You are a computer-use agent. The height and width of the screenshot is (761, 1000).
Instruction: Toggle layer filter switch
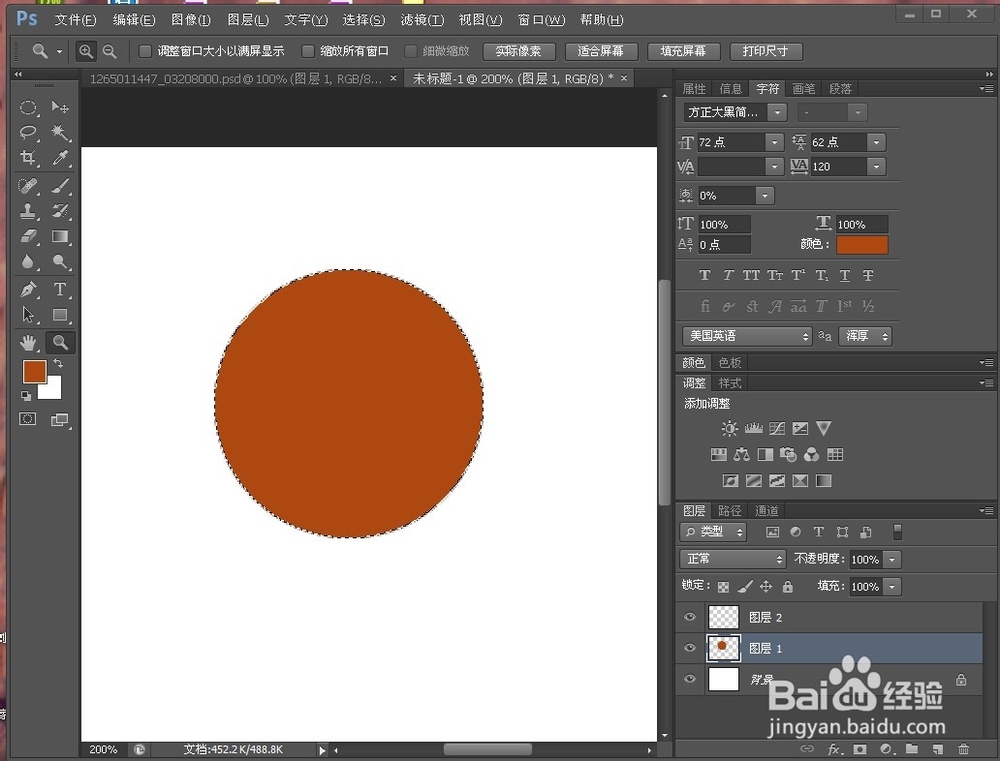897,532
